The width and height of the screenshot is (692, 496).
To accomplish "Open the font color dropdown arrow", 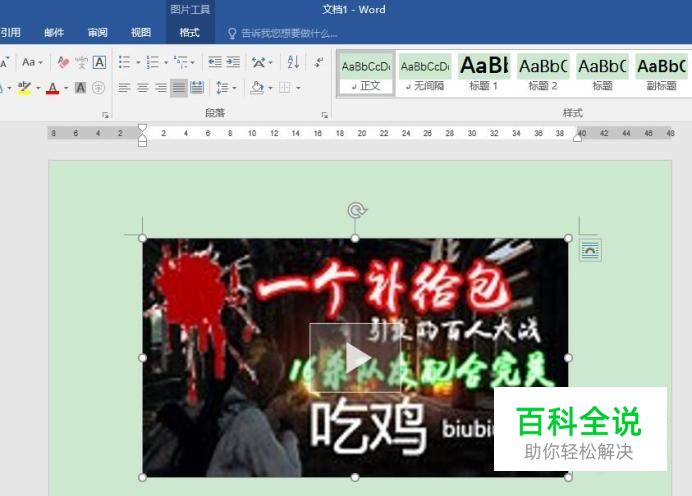I will pos(66,88).
